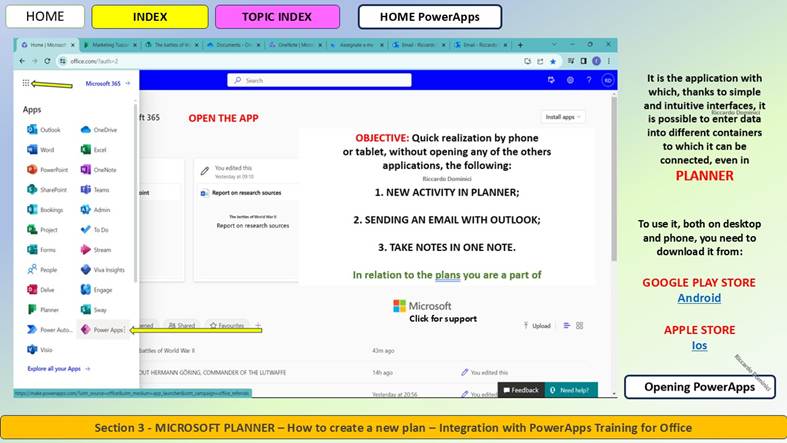Switch to the Documents browser tab
The image size is (787, 443).
233,45
